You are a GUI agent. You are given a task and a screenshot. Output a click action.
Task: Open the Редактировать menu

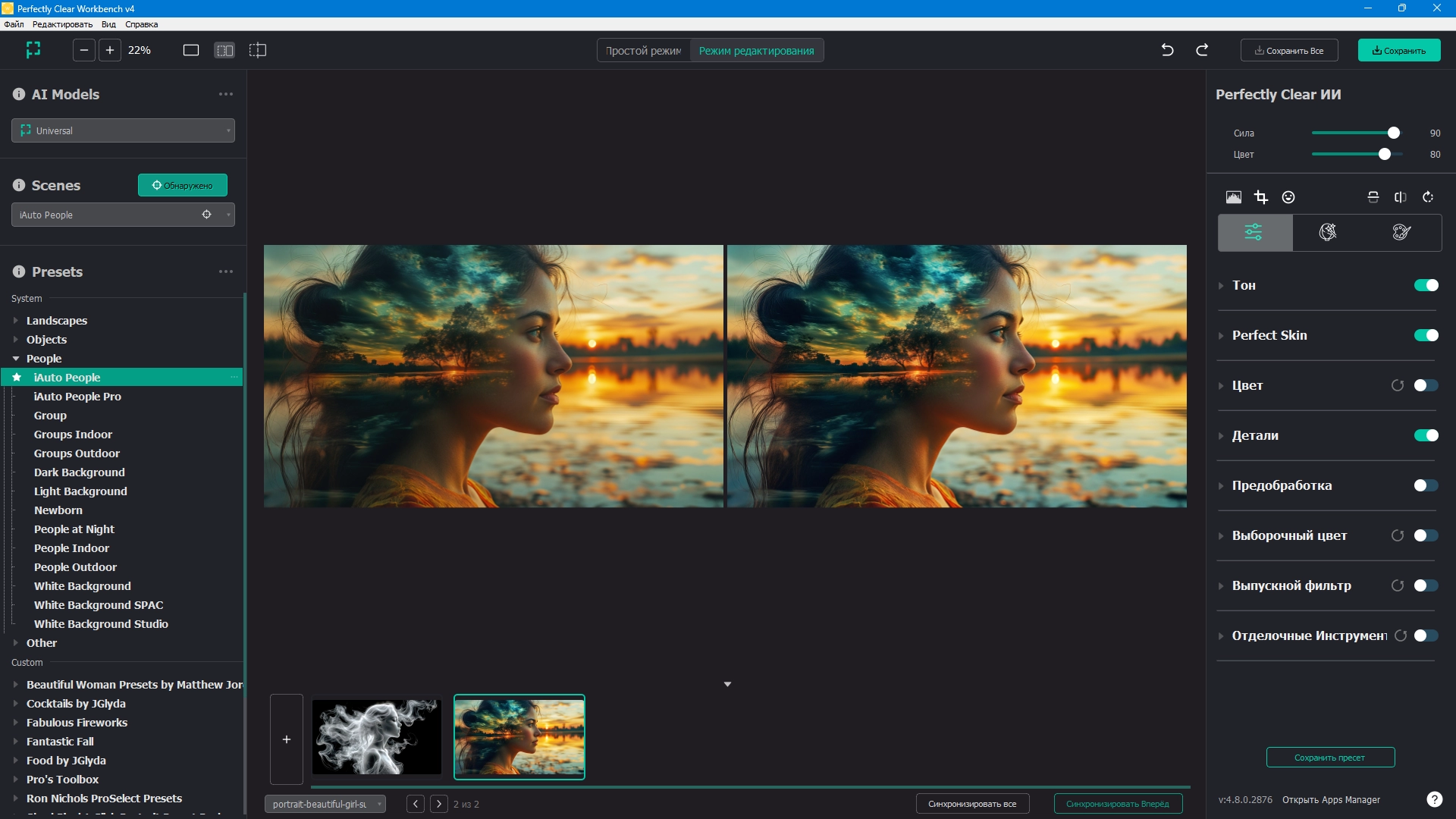click(x=62, y=24)
